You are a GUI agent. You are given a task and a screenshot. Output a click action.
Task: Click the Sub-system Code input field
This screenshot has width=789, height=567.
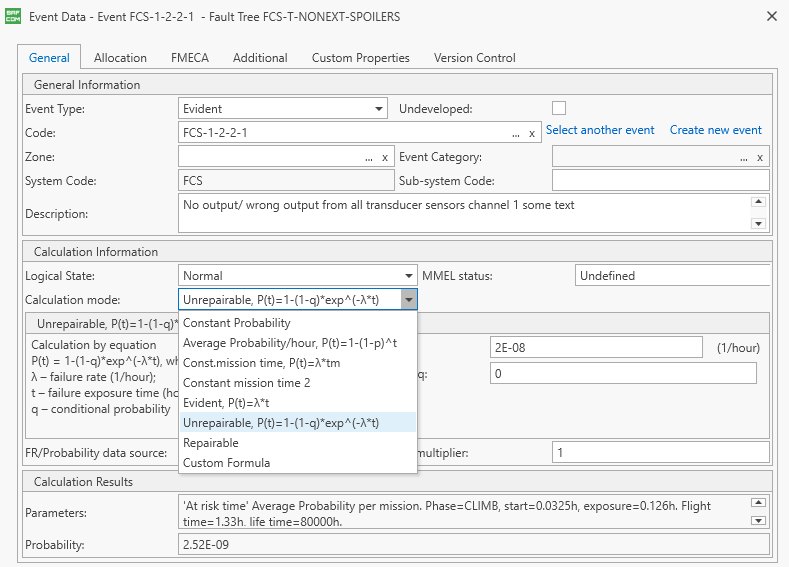point(660,181)
